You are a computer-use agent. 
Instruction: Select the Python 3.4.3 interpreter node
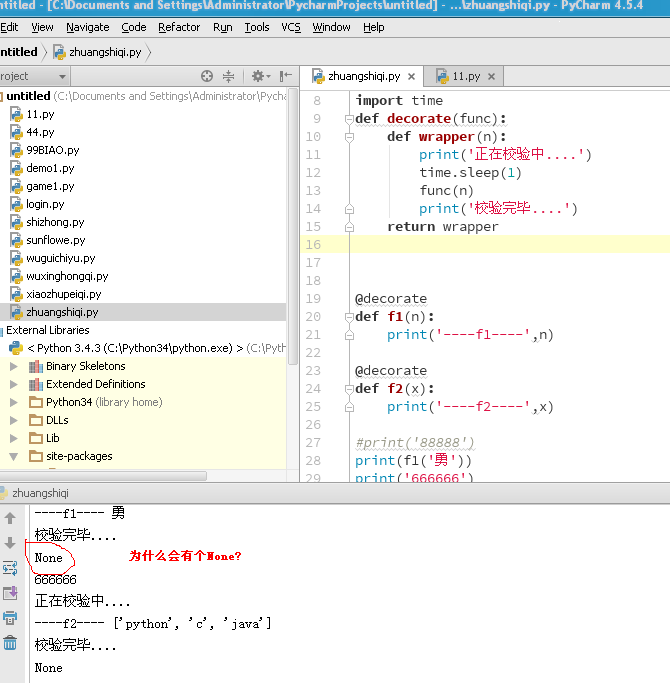click(135, 348)
